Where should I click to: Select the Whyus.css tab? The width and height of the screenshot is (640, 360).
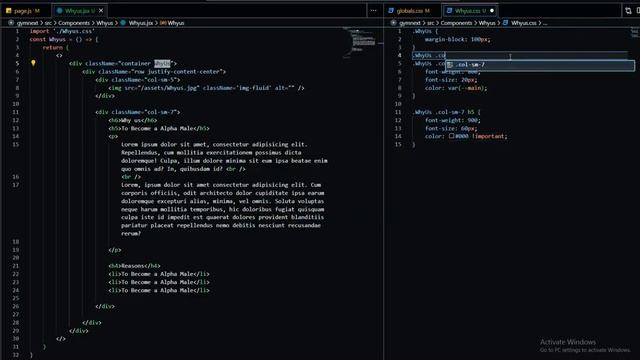(x=470, y=11)
